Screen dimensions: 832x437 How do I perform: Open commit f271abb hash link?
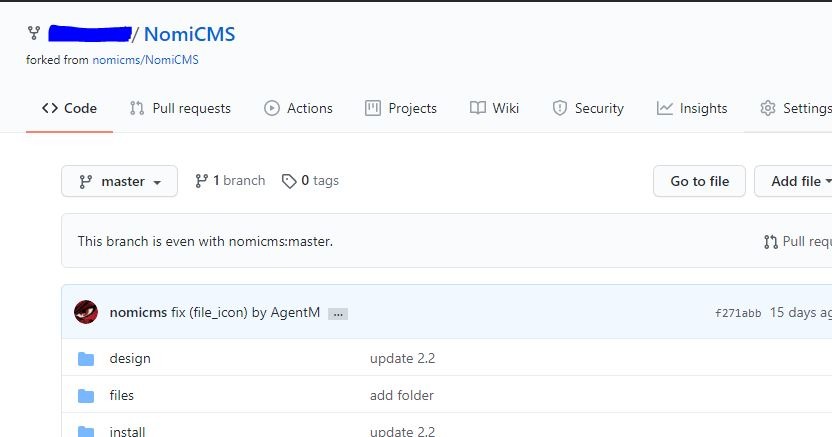(x=738, y=313)
